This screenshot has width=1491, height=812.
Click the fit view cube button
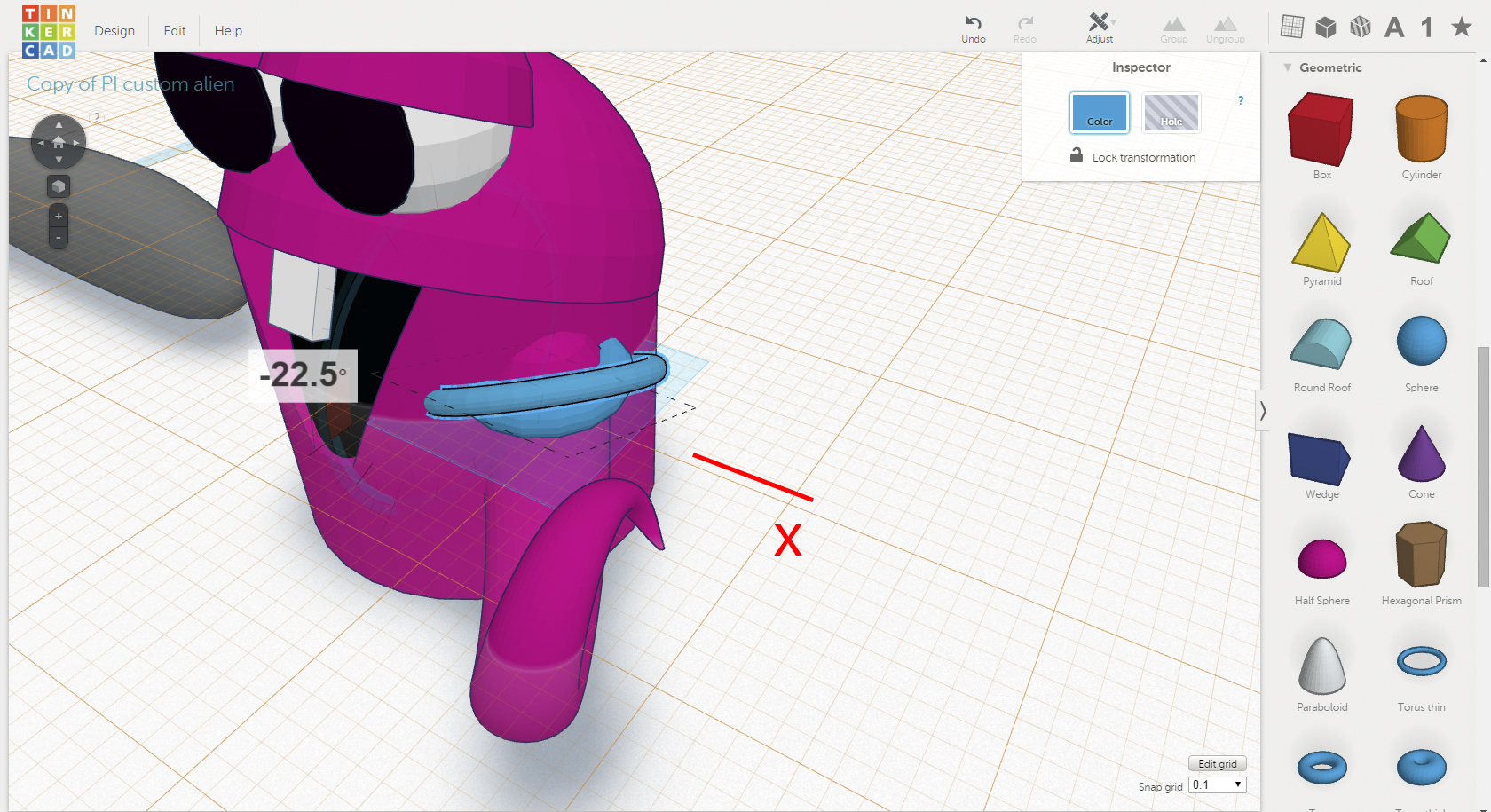(59, 186)
